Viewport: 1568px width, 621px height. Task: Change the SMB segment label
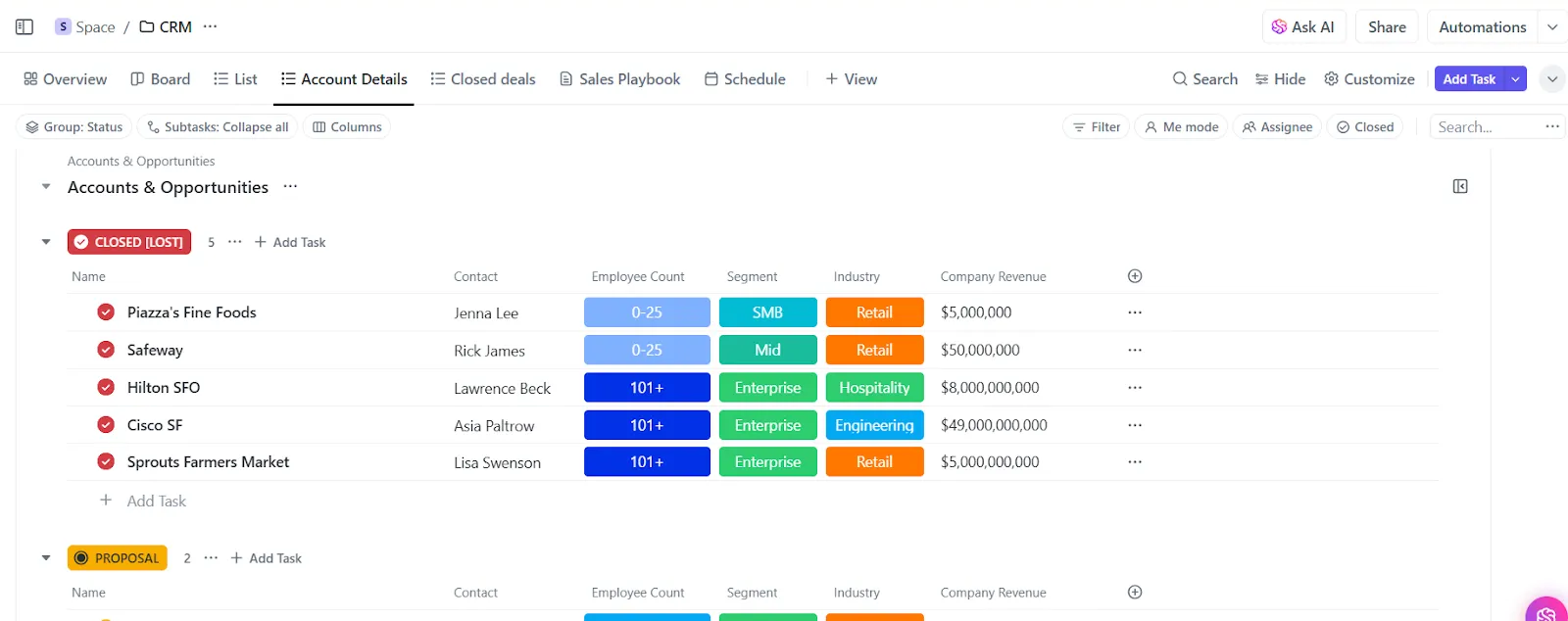pos(768,312)
